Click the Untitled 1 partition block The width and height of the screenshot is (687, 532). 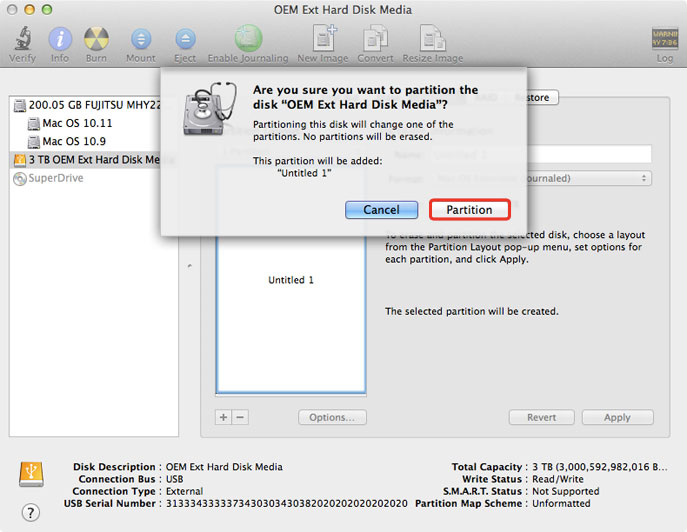pyautogui.click(x=291, y=280)
